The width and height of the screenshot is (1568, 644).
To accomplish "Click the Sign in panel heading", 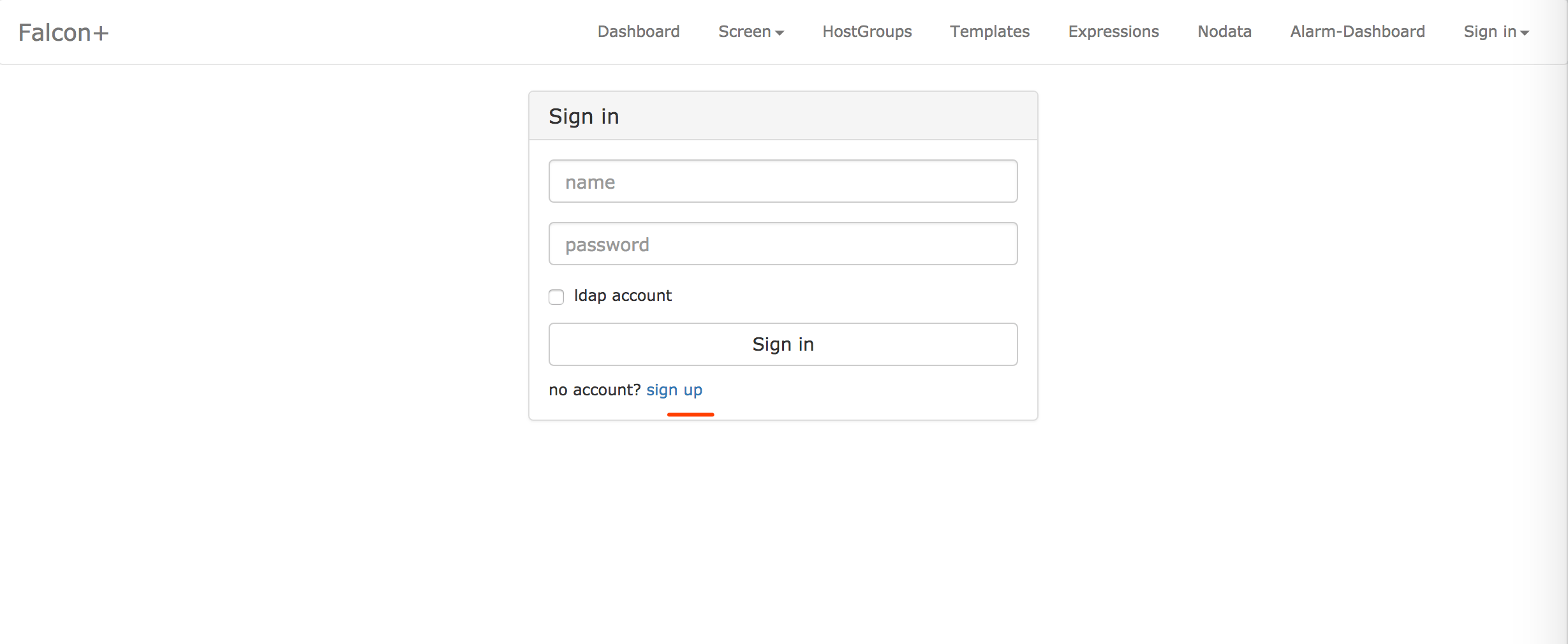I will pyautogui.click(x=584, y=117).
